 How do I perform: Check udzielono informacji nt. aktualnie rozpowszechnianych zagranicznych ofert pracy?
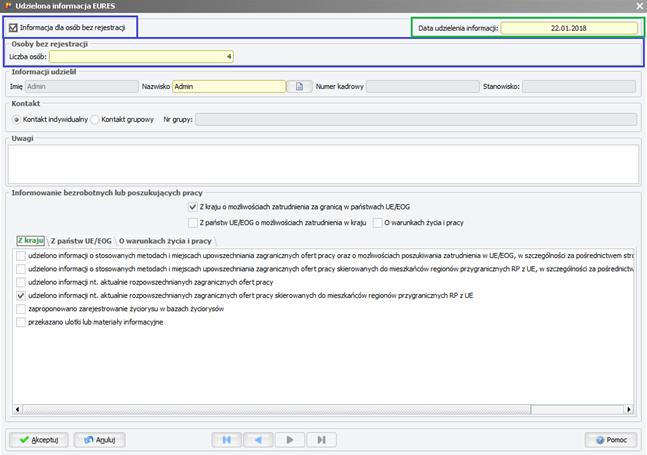pyautogui.click(x=21, y=282)
